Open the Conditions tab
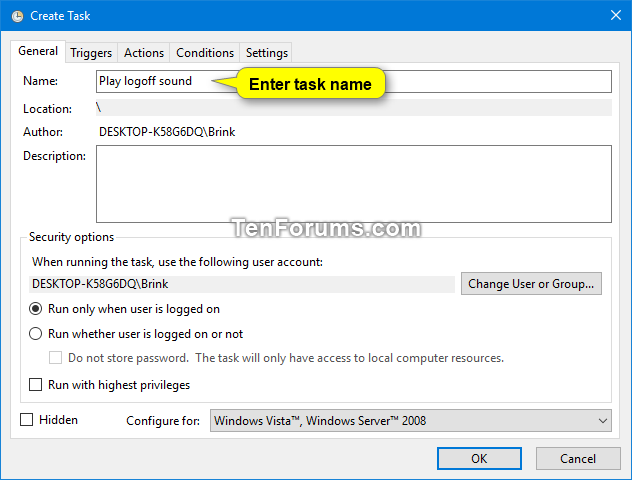Image resolution: width=632 pixels, height=480 pixels. (x=205, y=53)
